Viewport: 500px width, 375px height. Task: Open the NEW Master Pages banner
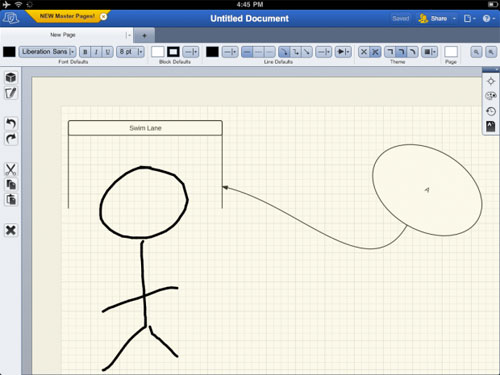pyautogui.click(x=67, y=16)
